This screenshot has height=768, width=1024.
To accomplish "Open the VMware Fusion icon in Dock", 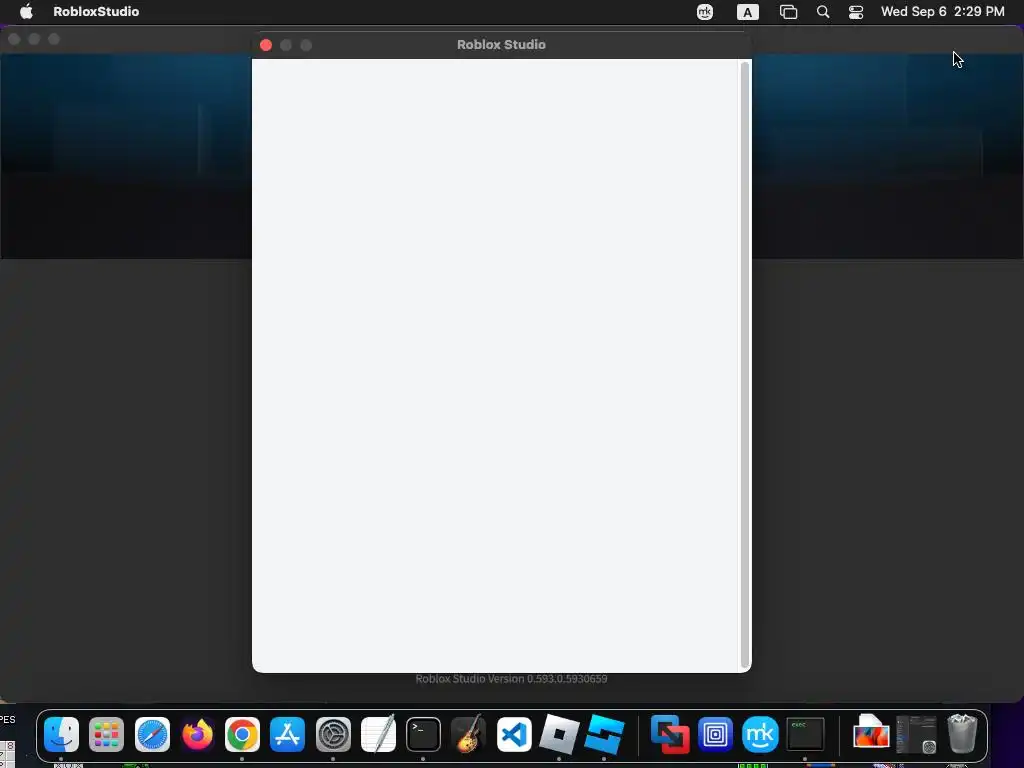I will tap(670, 734).
